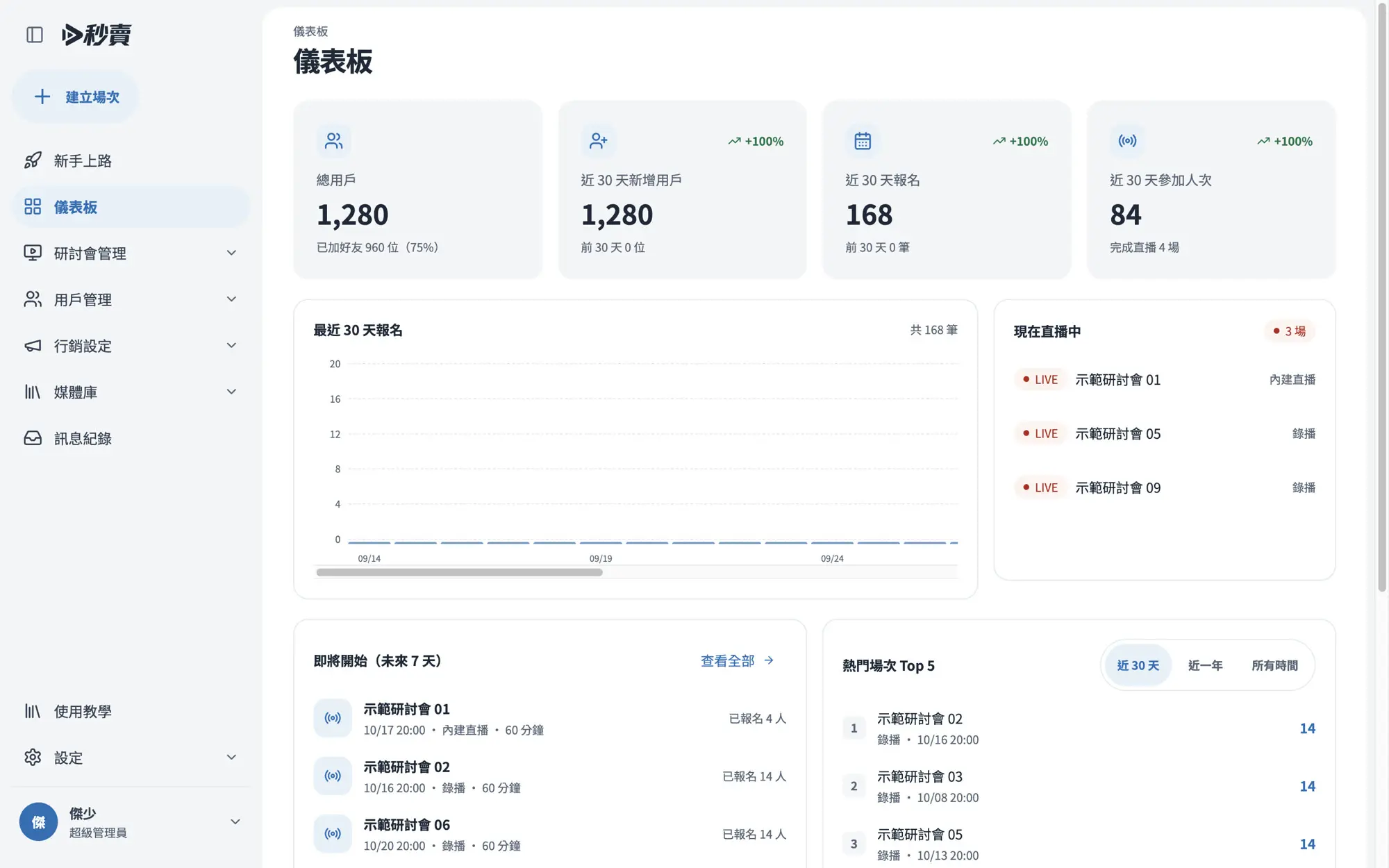This screenshot has height=868, width=1389.
Task: Click broadcast icon of upcoming 示範研討會 06
Action: (x=333, y=833)
